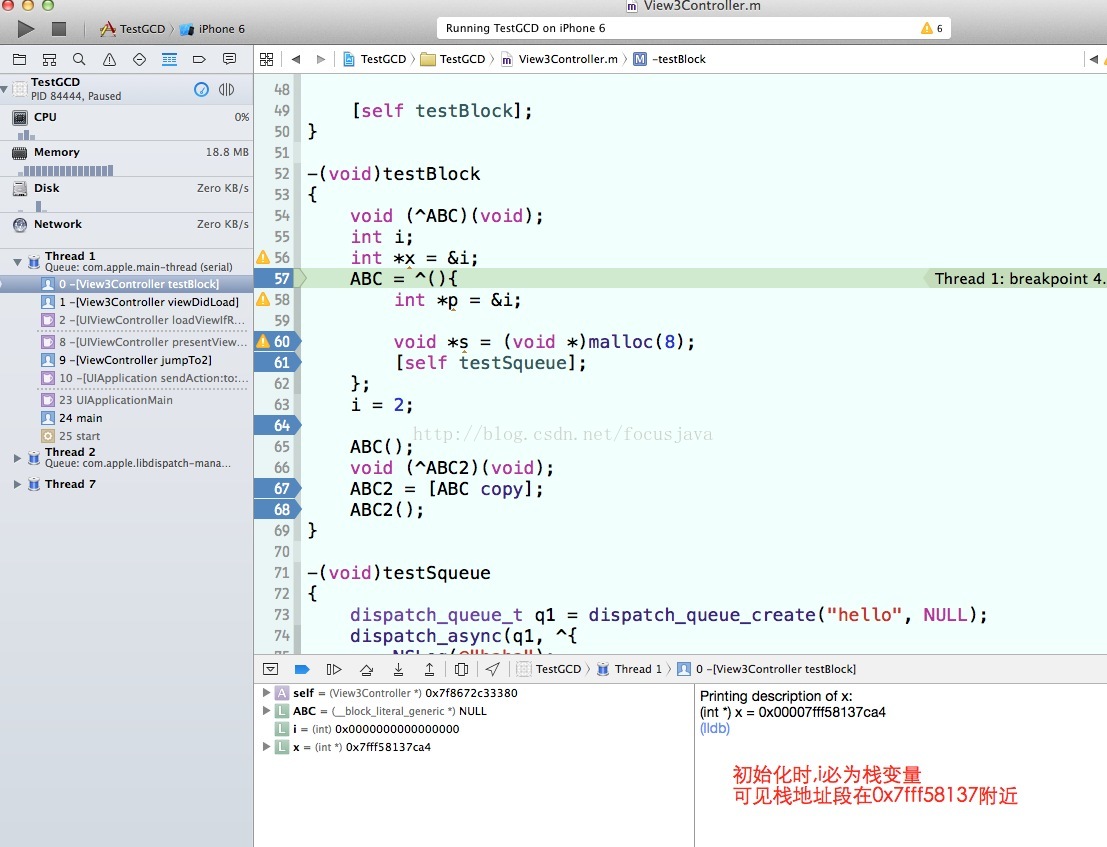Click the debug navigator view toggle icon
Viewport: 1107px width, 847px height.
point(227,90)
